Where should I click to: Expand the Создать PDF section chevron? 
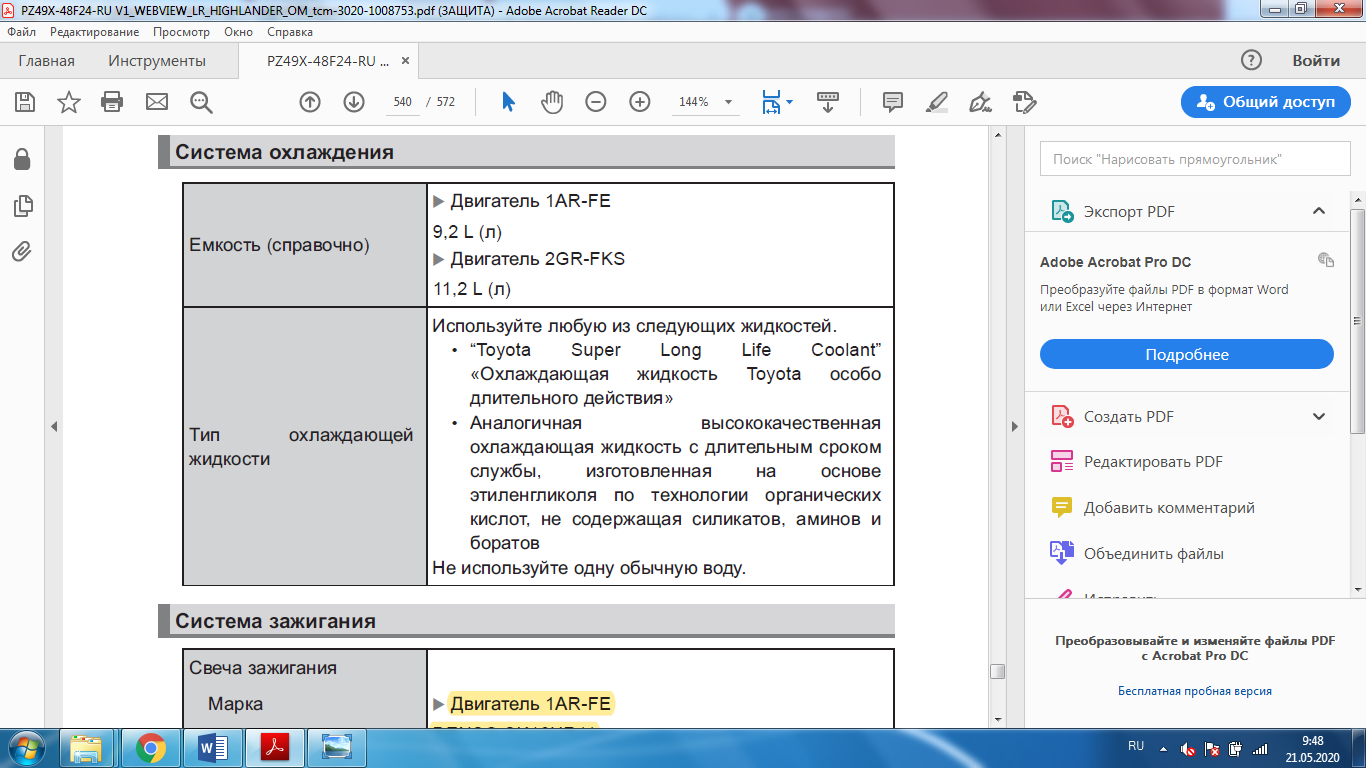1319,417
